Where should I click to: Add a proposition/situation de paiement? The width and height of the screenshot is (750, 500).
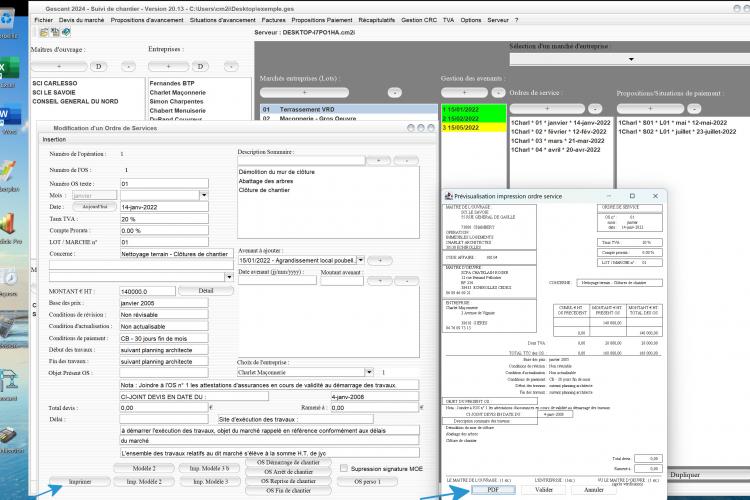[x=650, y=109]
